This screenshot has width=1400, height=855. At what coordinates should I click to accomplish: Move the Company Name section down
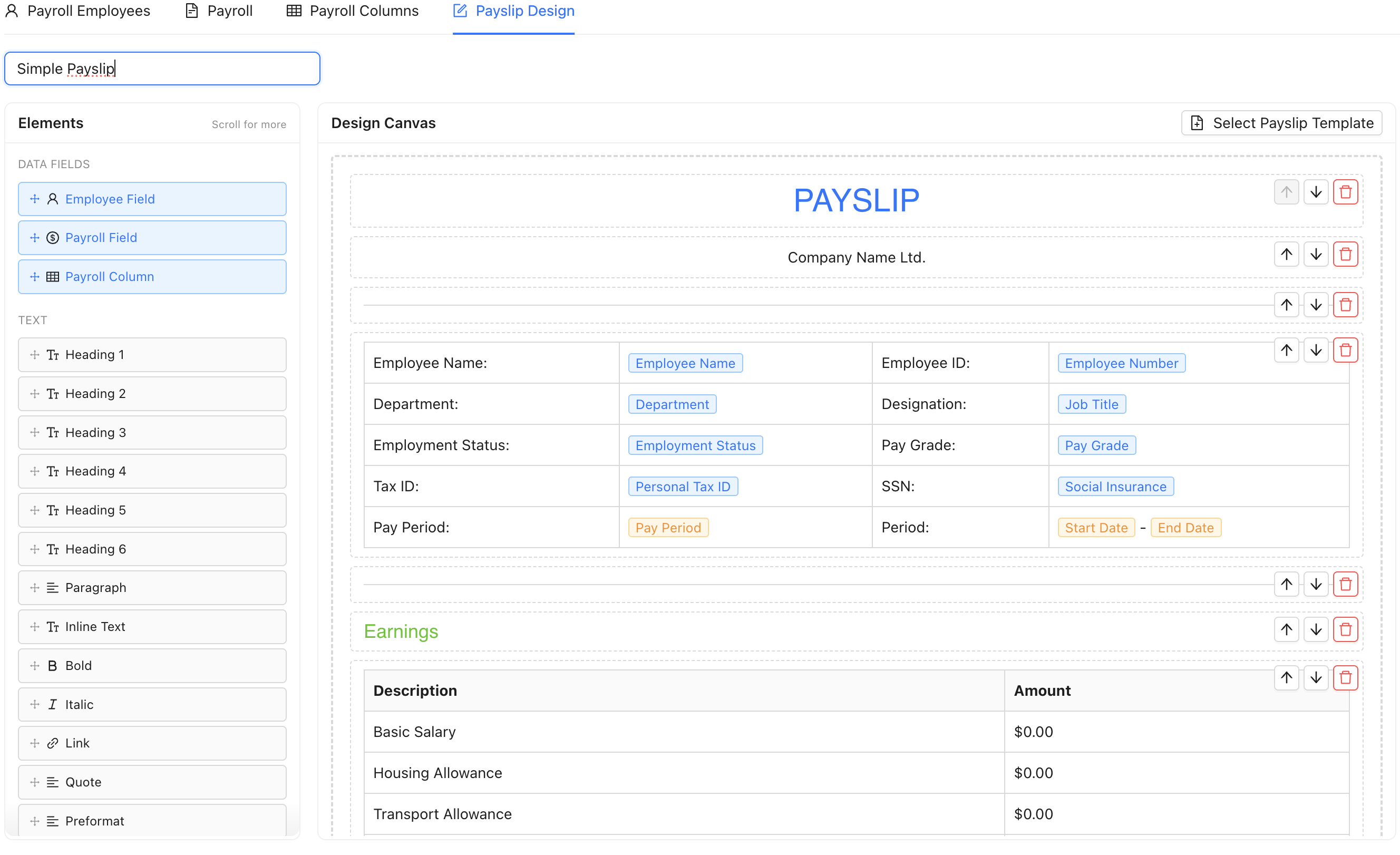pos(1316,254)
